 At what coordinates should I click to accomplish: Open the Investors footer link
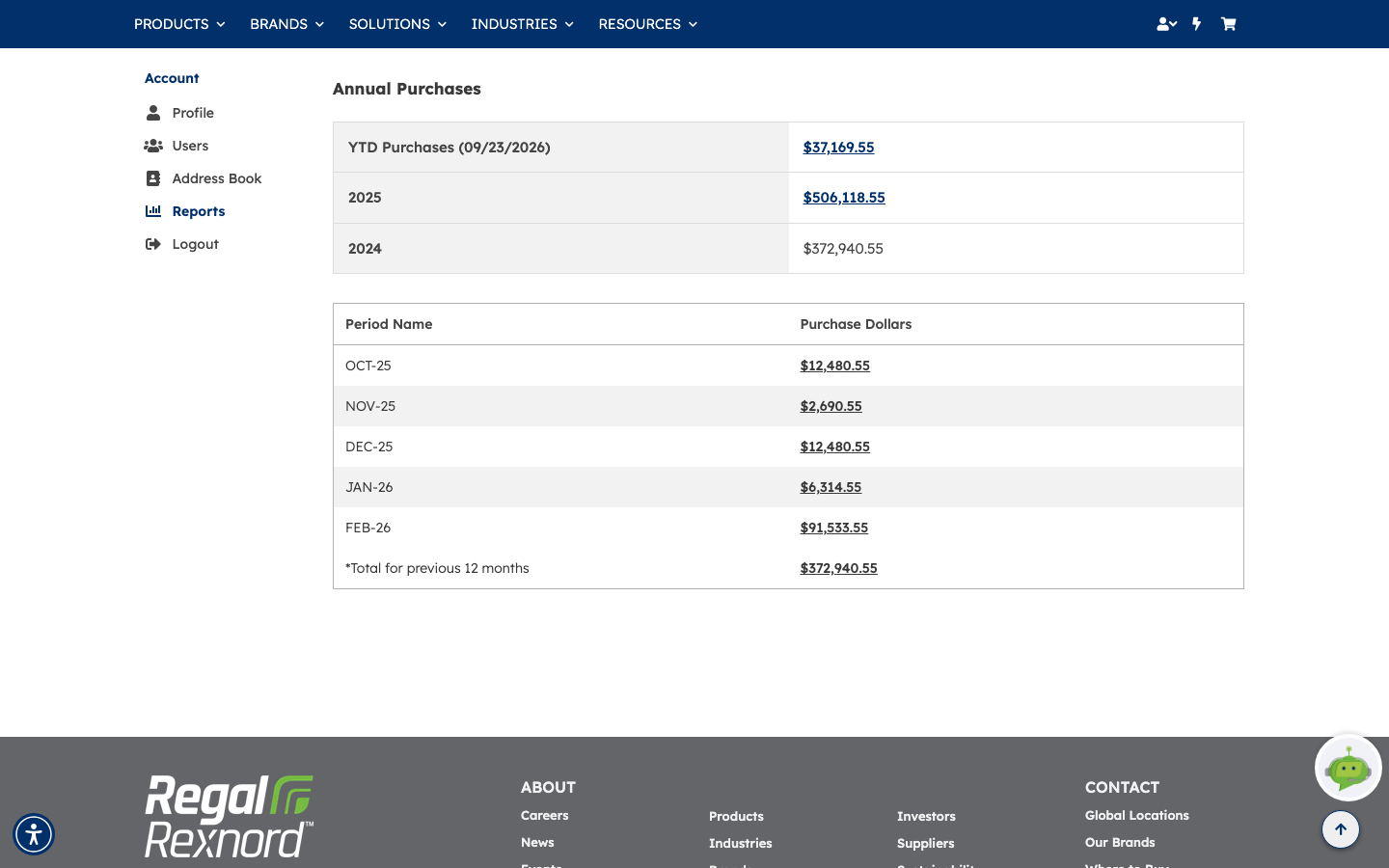pos(926,816)
